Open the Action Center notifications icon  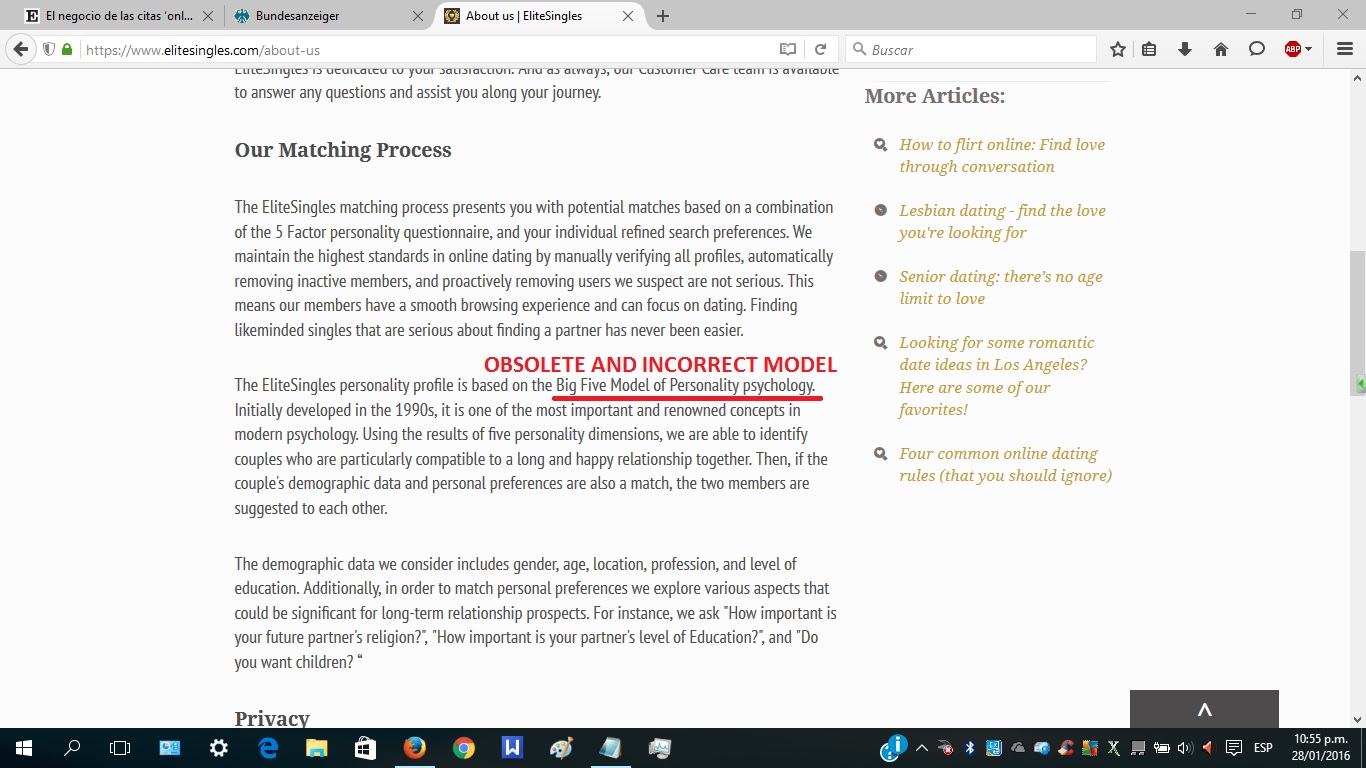tap(1234, 748)
